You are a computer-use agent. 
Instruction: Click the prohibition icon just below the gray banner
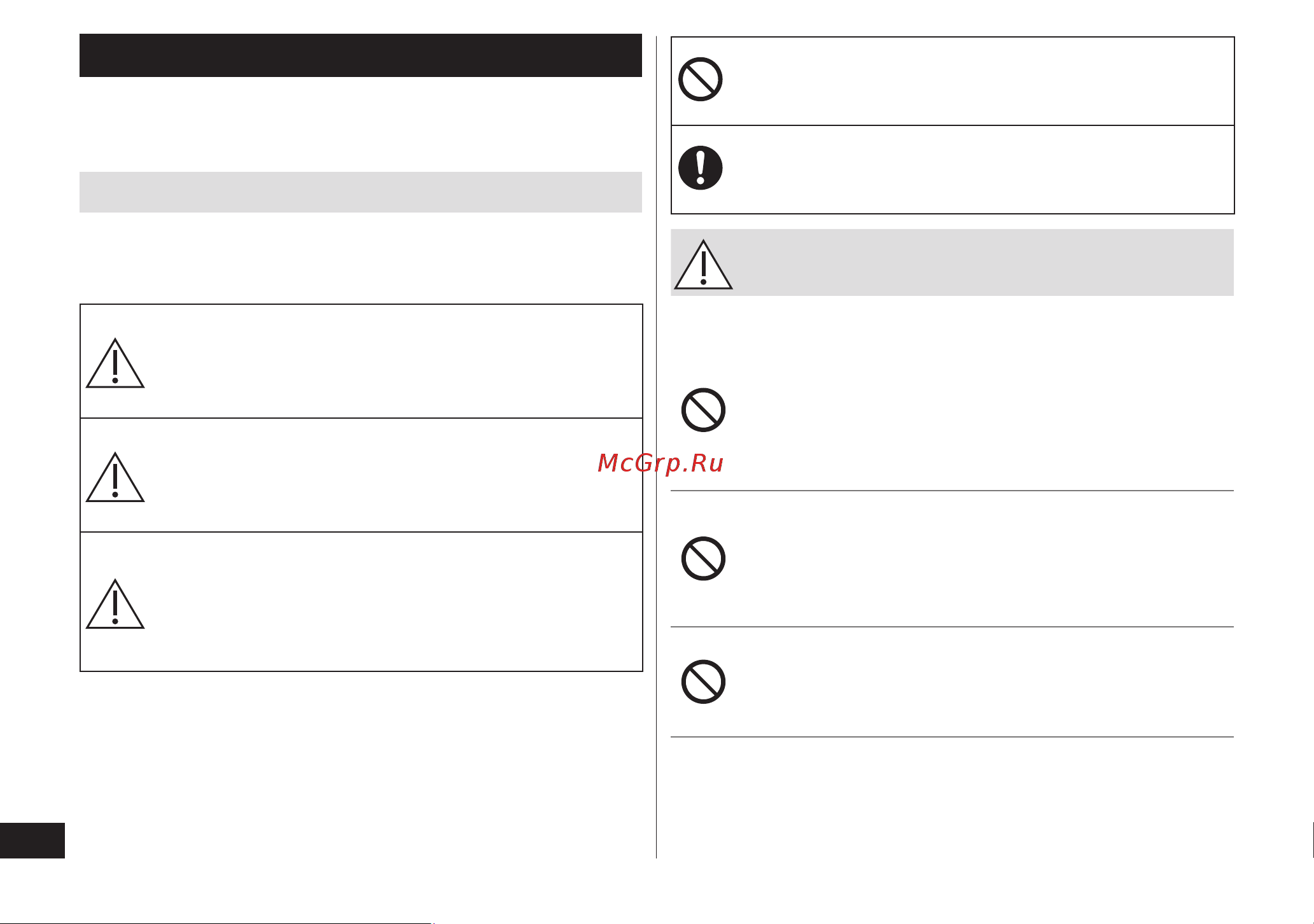tap(703, 410)
